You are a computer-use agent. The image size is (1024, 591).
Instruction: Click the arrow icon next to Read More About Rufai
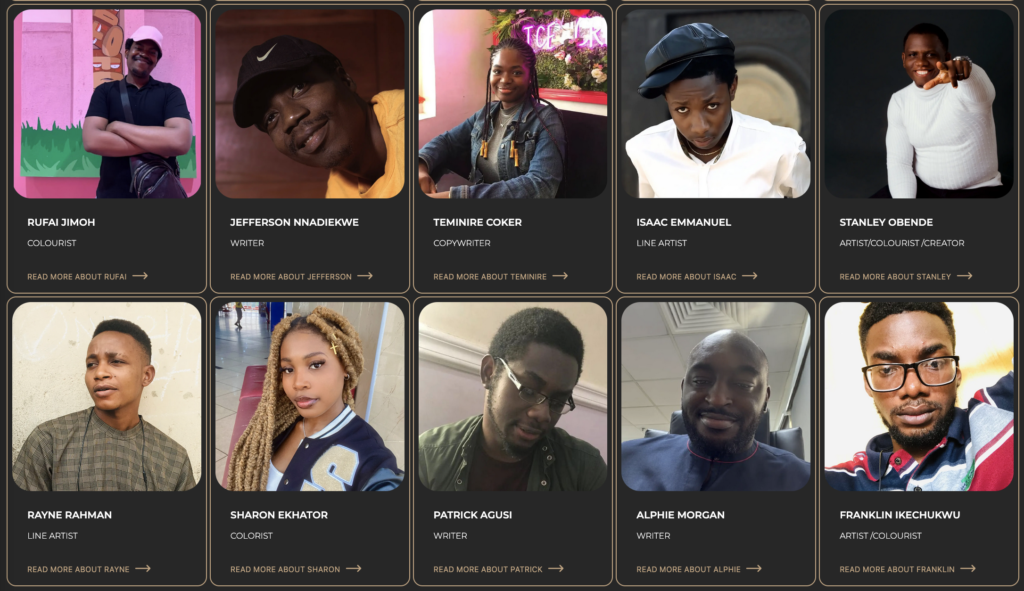140,276
